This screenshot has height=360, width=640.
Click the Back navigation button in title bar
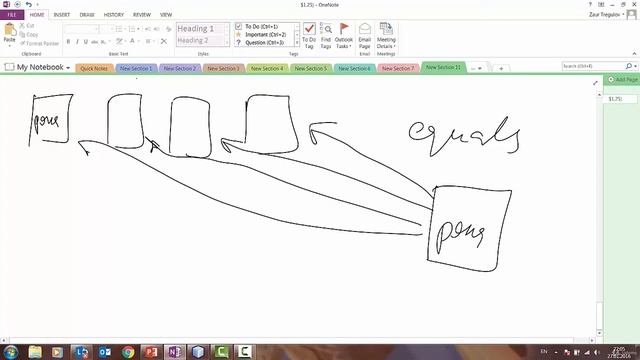(x=18, y=4)
